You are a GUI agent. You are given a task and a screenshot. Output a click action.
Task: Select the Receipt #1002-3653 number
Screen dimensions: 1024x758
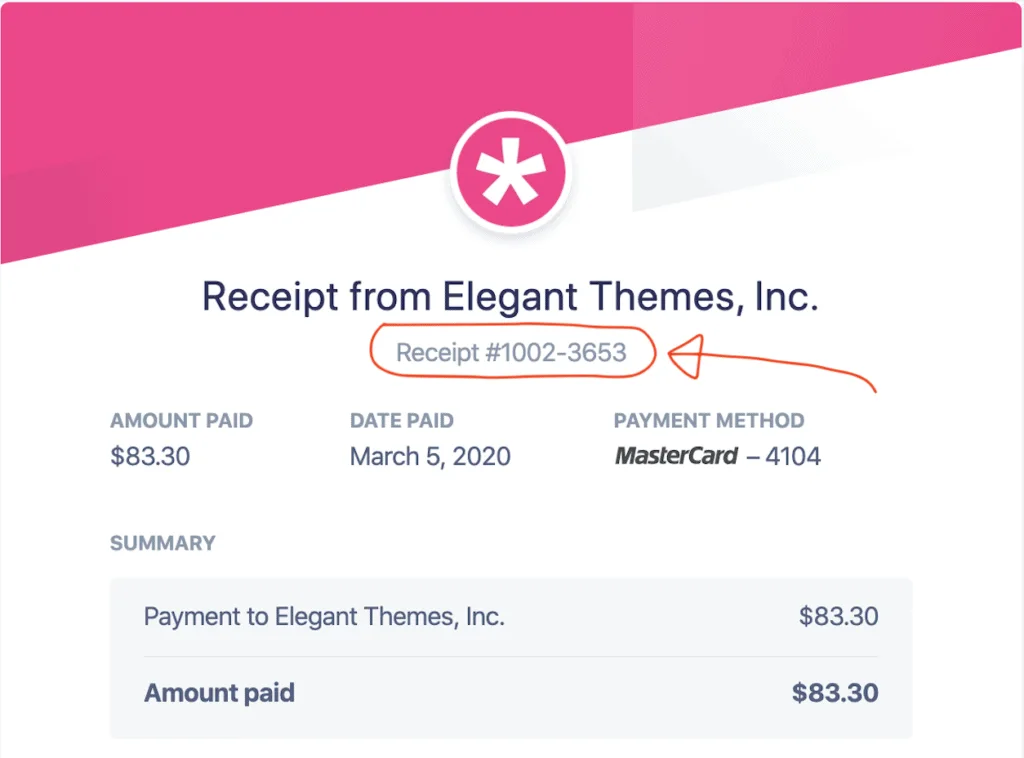[511, 353]
